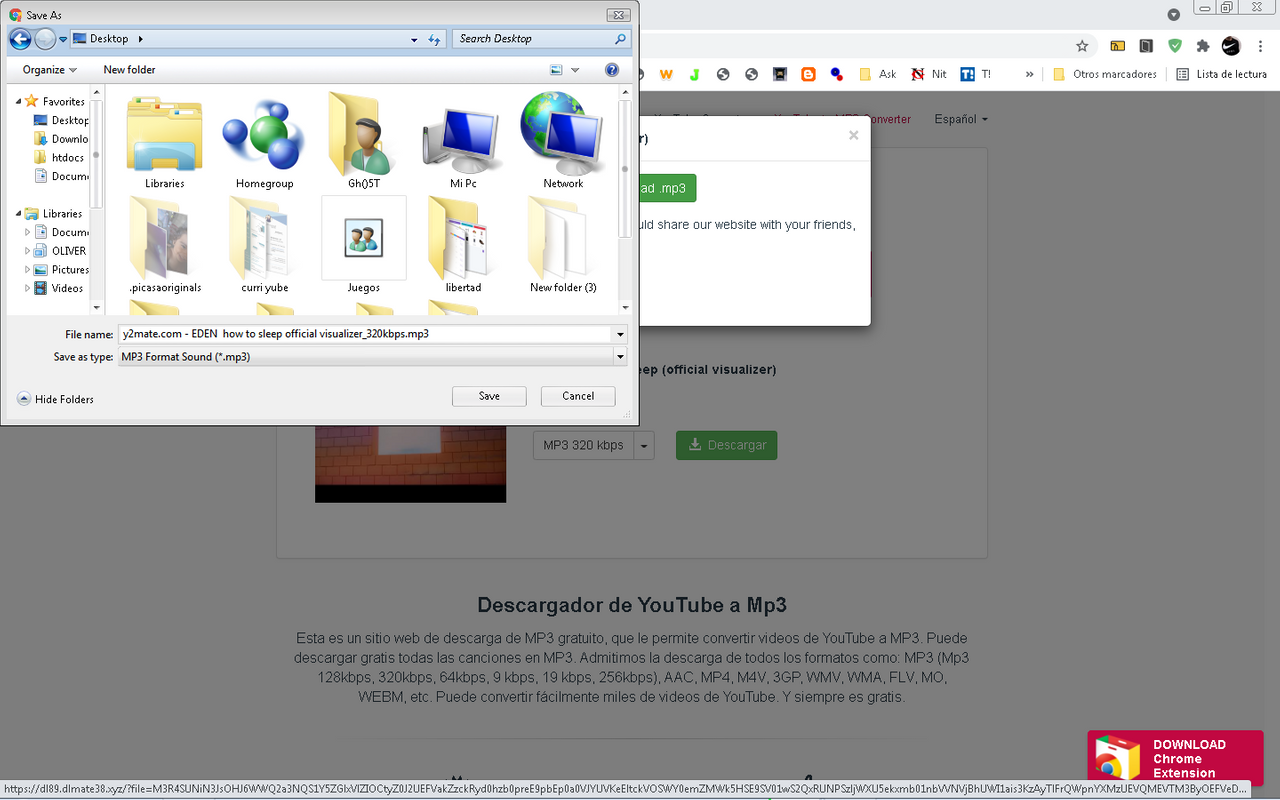Select the Libraries icon in file list

coord(164,141)
